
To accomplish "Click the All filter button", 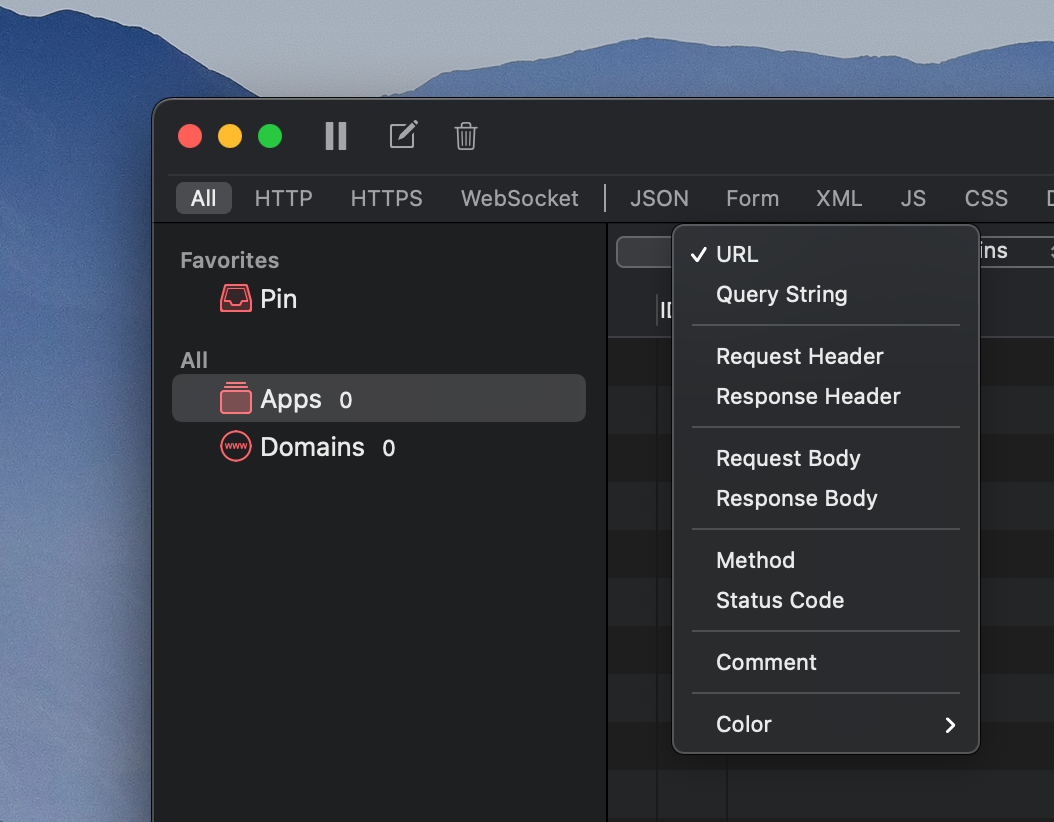I will 204,198.
